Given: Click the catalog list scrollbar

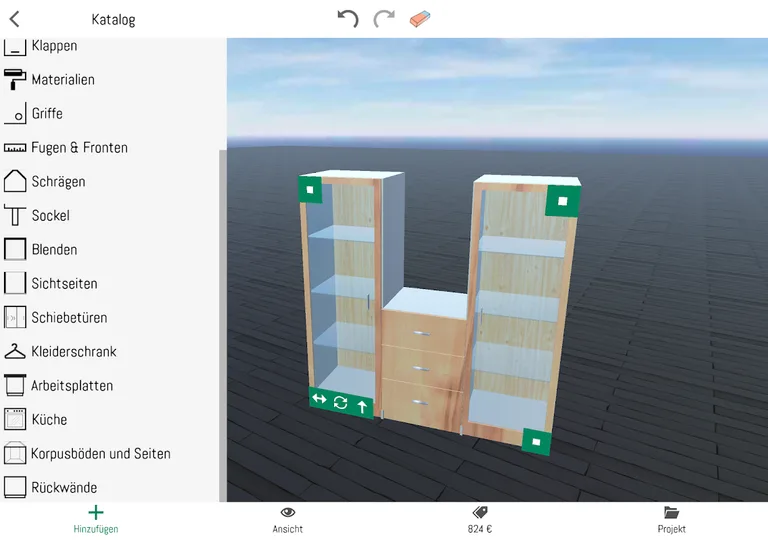Looking at the screenshot, I should (223, 325).
